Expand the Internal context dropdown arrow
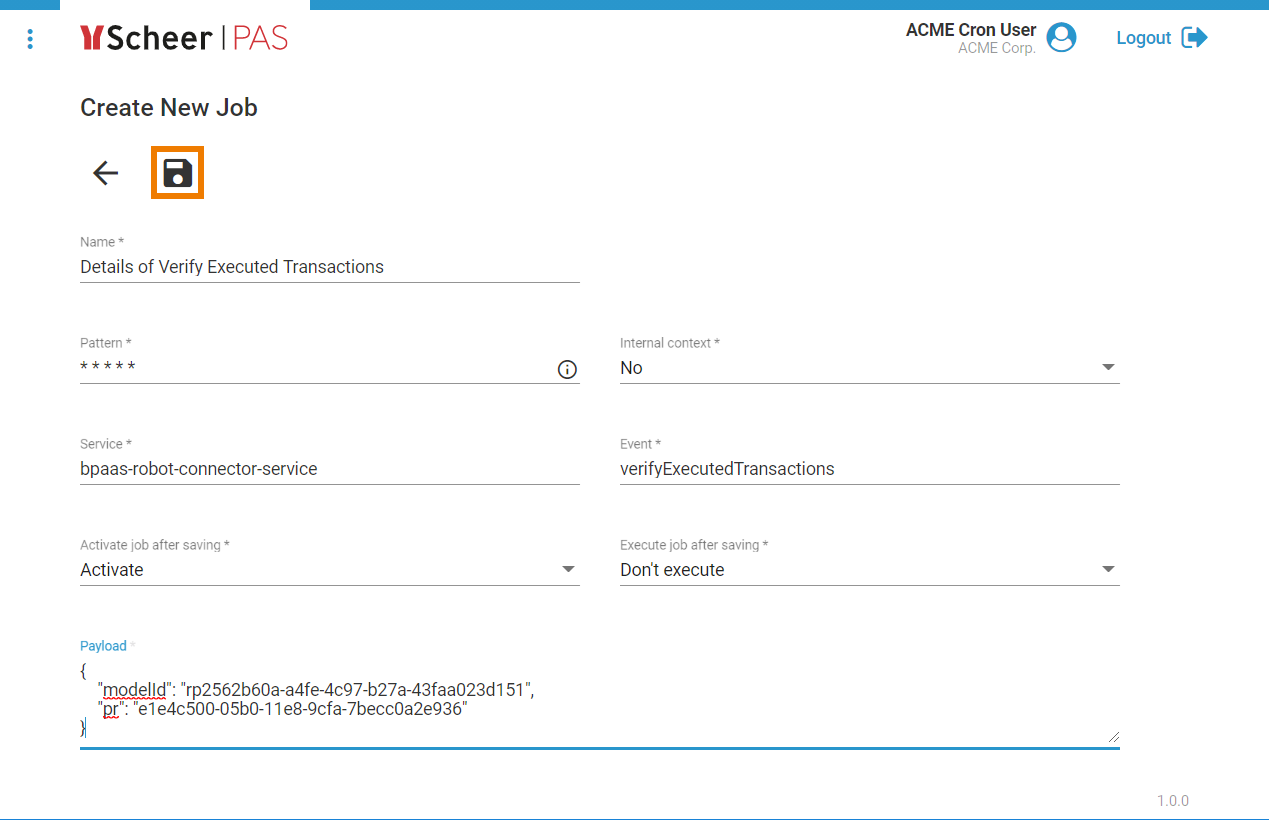 (x=1108, y=368)
